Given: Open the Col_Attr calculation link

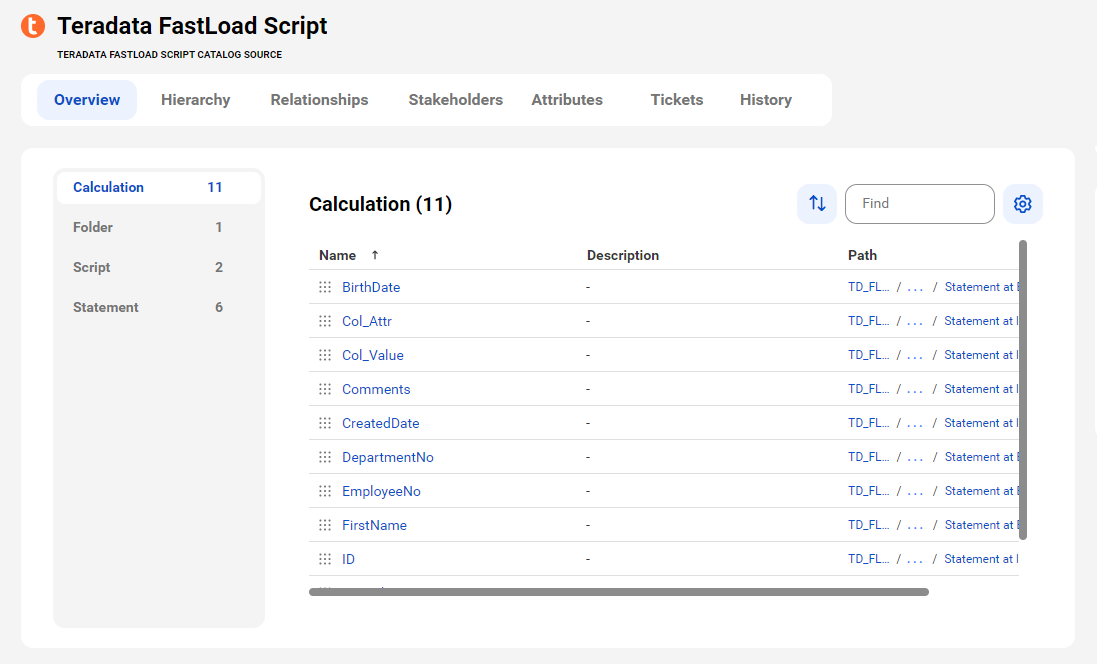Looking at the screenshot, I should point(367,321).
